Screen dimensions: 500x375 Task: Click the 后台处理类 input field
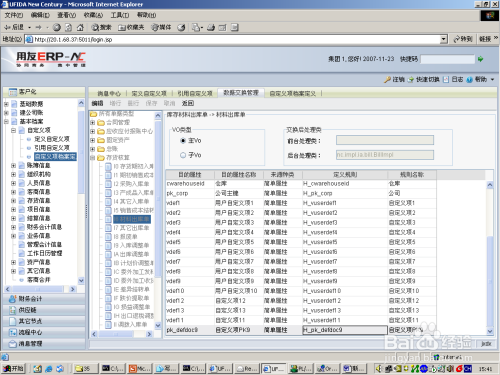click(385, 155)
